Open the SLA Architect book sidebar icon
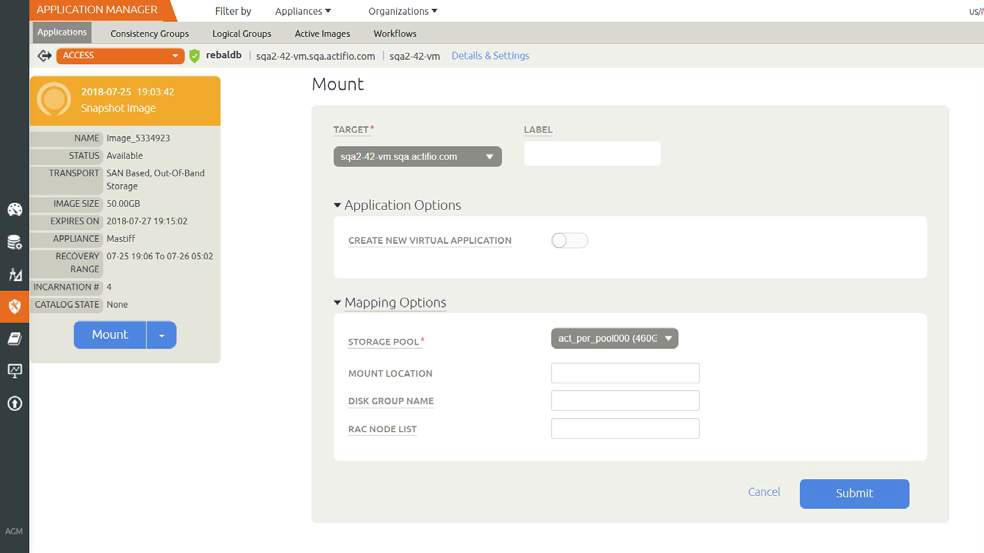This screenshot has height=553, width=984. [x=14, y=339]
